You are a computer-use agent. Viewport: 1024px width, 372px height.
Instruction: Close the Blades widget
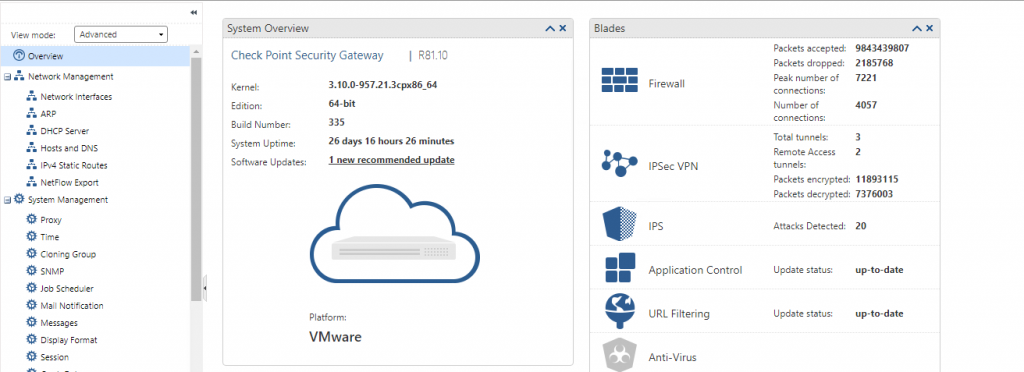pos(929,28)
